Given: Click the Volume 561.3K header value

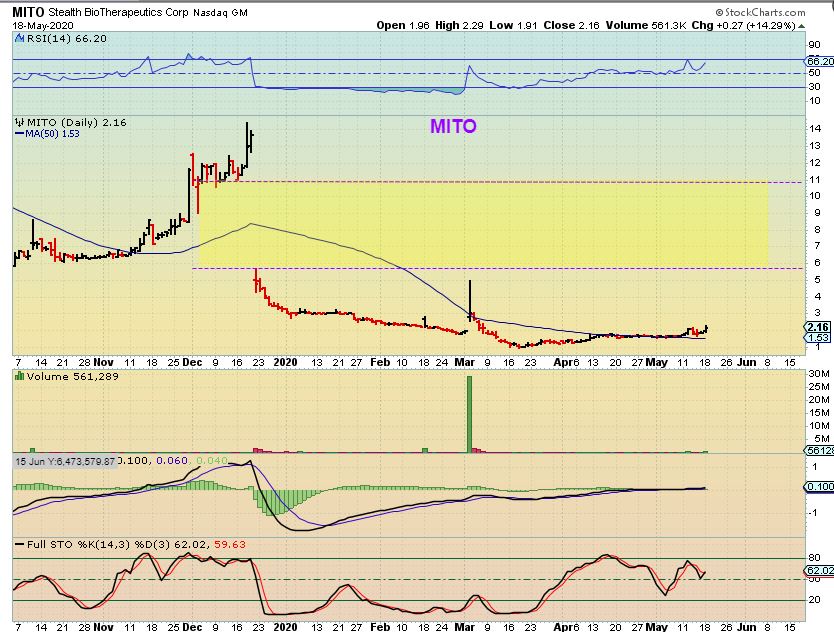Looking at the screenshot, I should pos(646,25).
